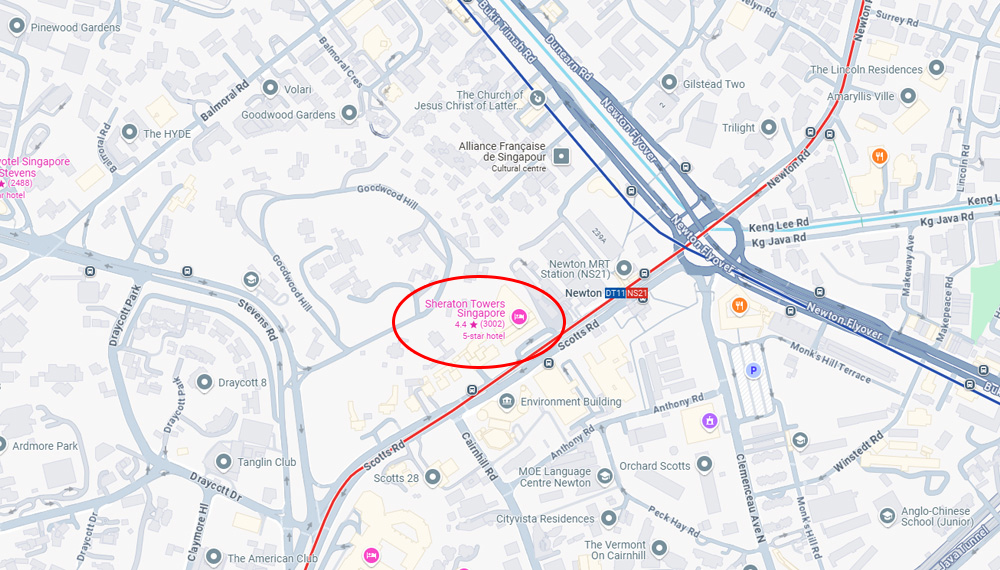
Task: Select the MOE Language Centre Newton icon
Action: click(x=605, y=476)
